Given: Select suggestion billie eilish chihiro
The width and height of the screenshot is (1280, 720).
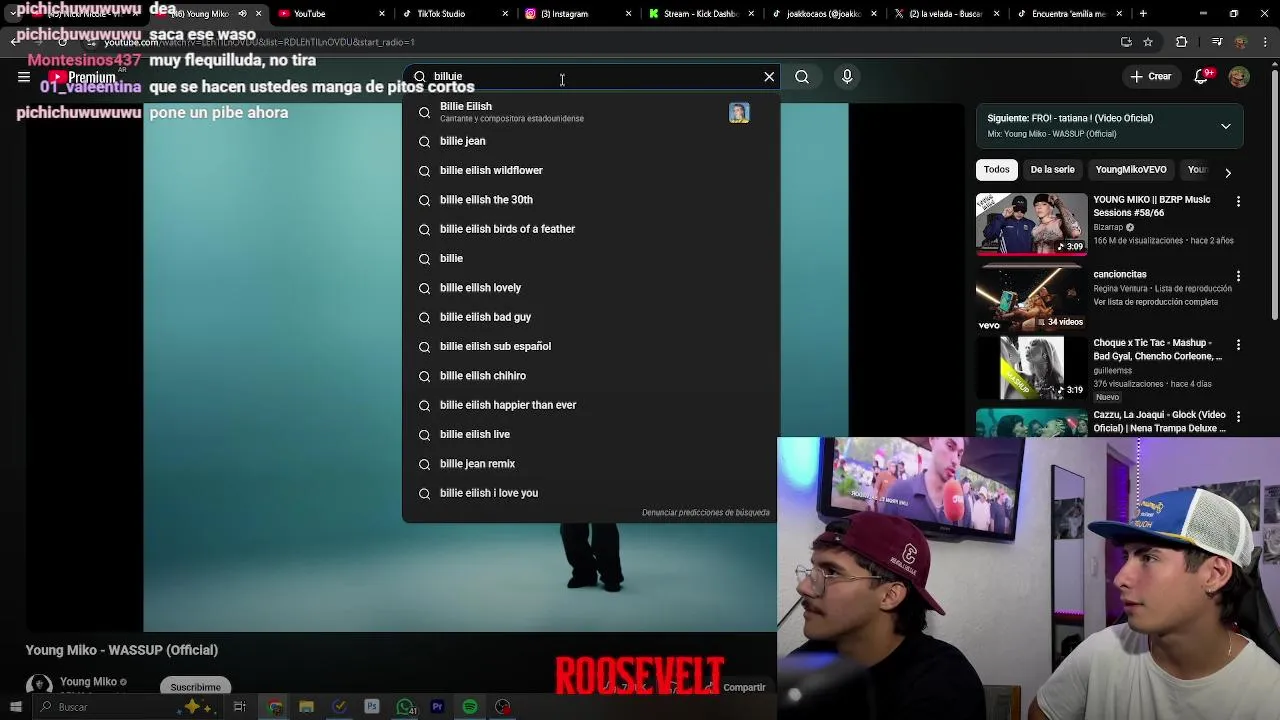Looking at the screenshot, I should point(590,376).
